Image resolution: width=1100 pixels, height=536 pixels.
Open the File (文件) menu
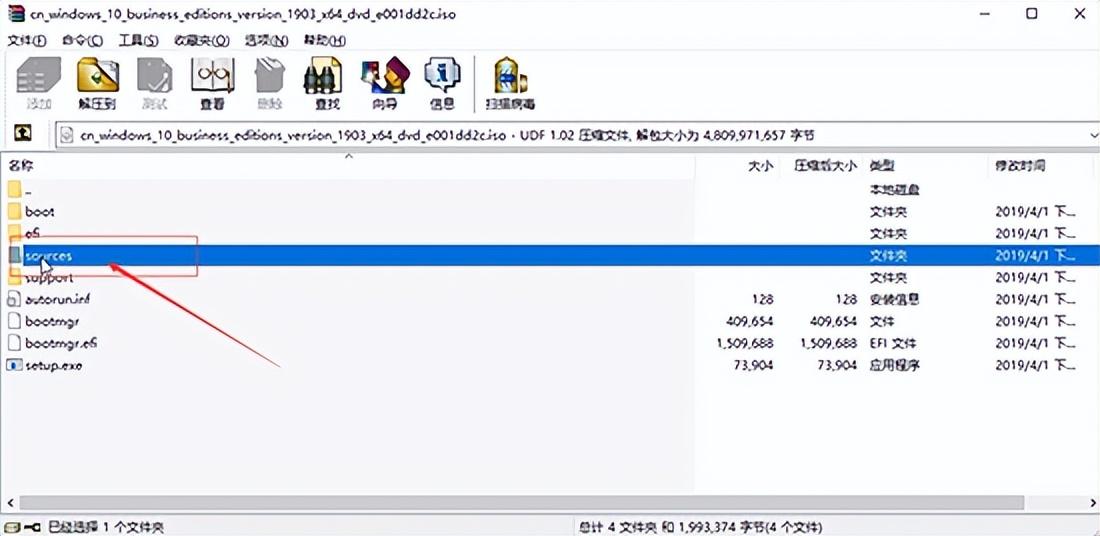27,40
